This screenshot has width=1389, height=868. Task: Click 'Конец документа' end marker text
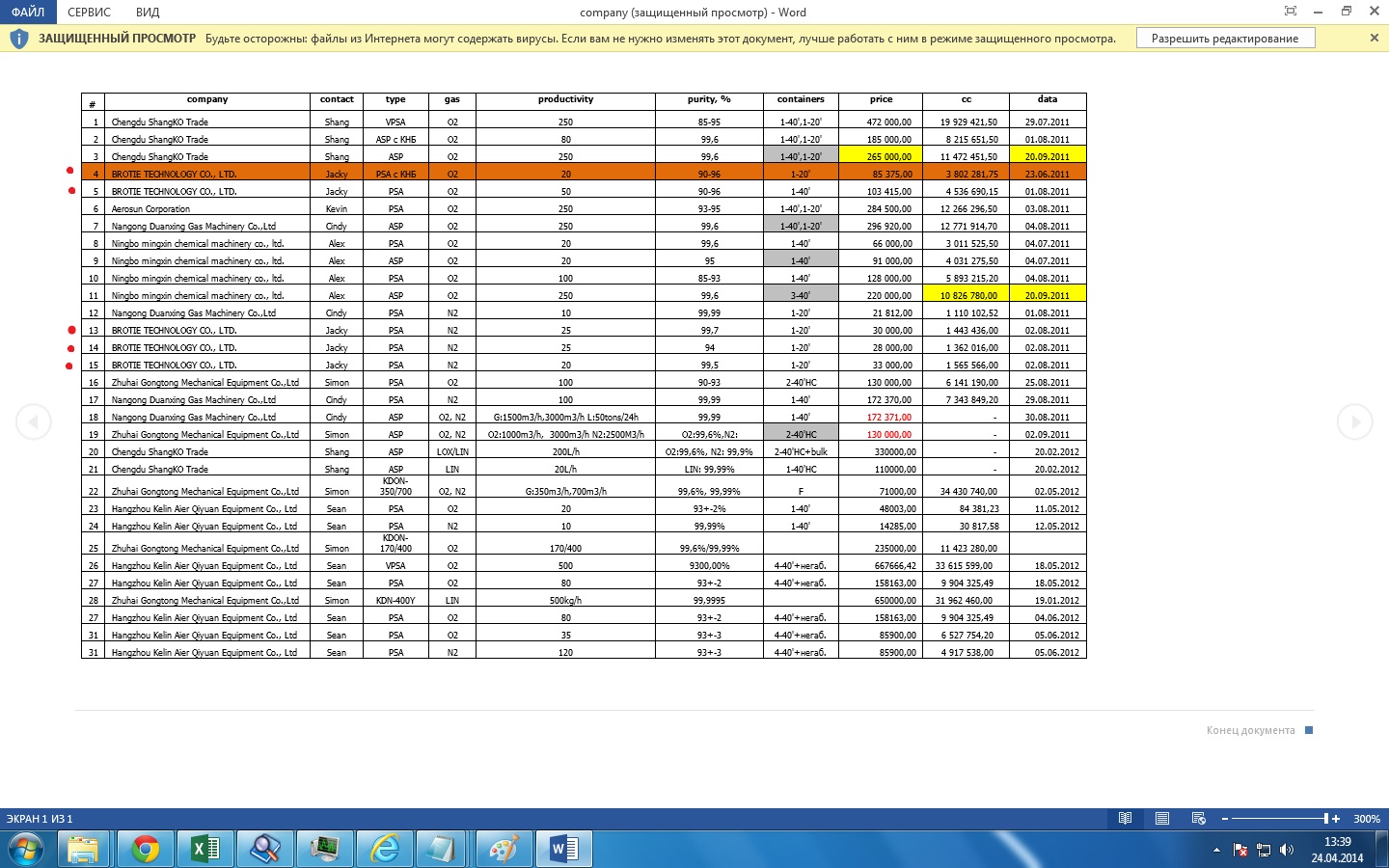1250,730
